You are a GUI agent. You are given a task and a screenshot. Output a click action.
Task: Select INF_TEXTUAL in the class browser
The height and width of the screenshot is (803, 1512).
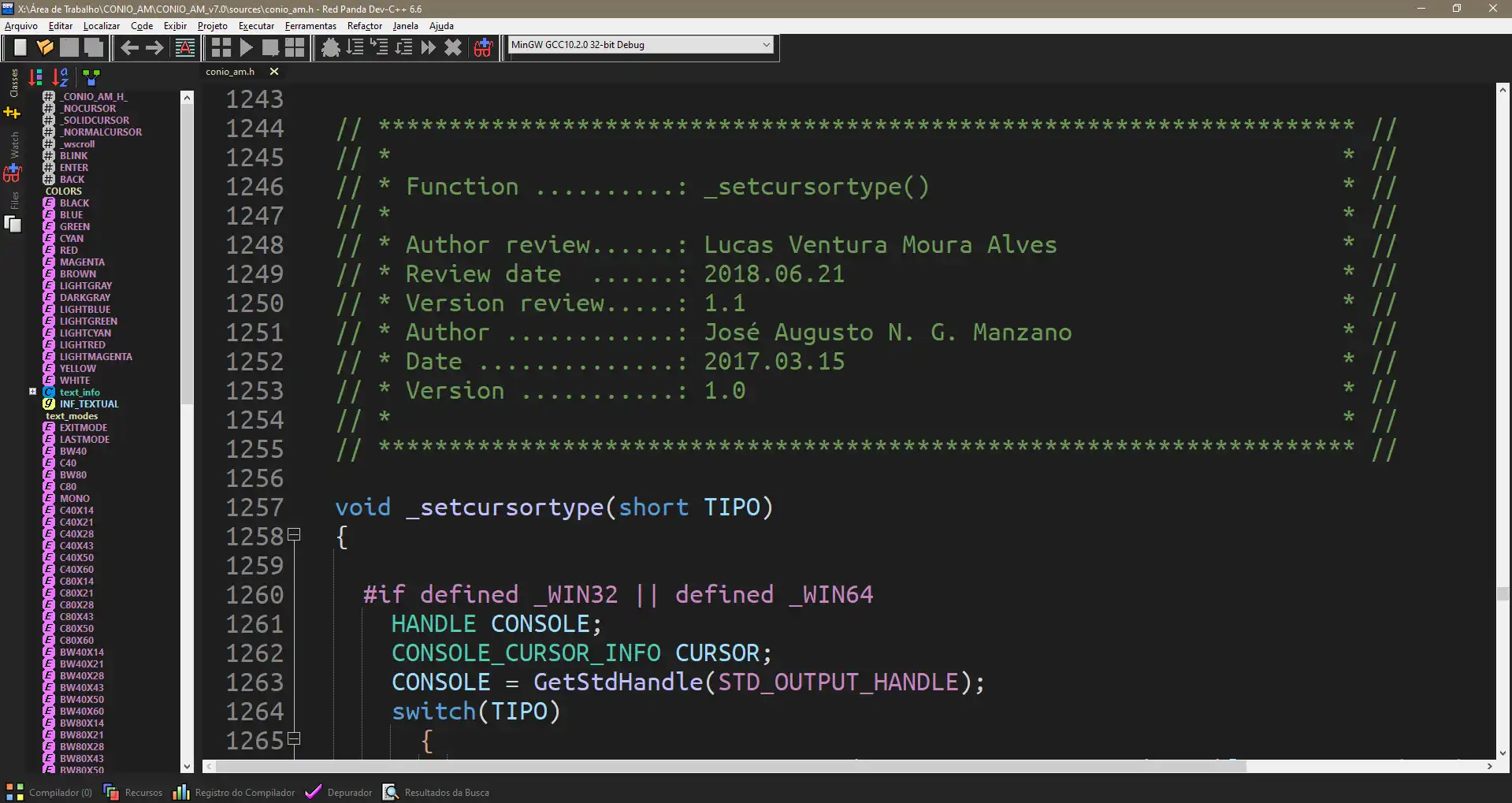coord(89,404)
